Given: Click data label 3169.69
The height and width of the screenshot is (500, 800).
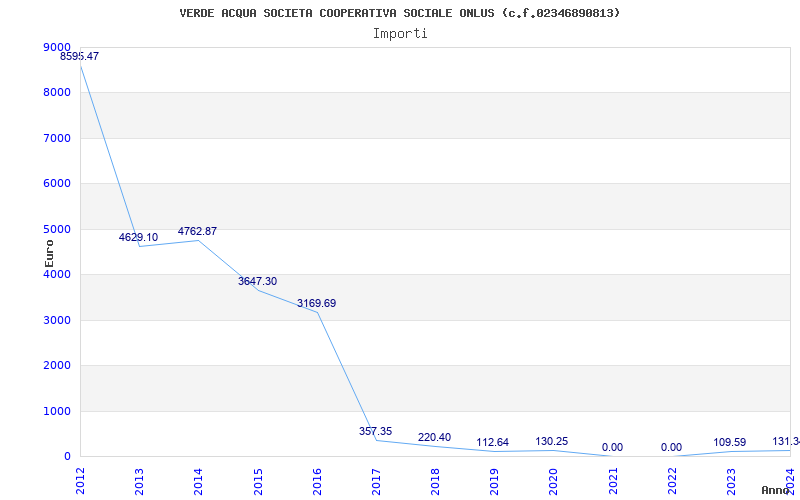Looking at the screenshot, I should coord(316,303).
